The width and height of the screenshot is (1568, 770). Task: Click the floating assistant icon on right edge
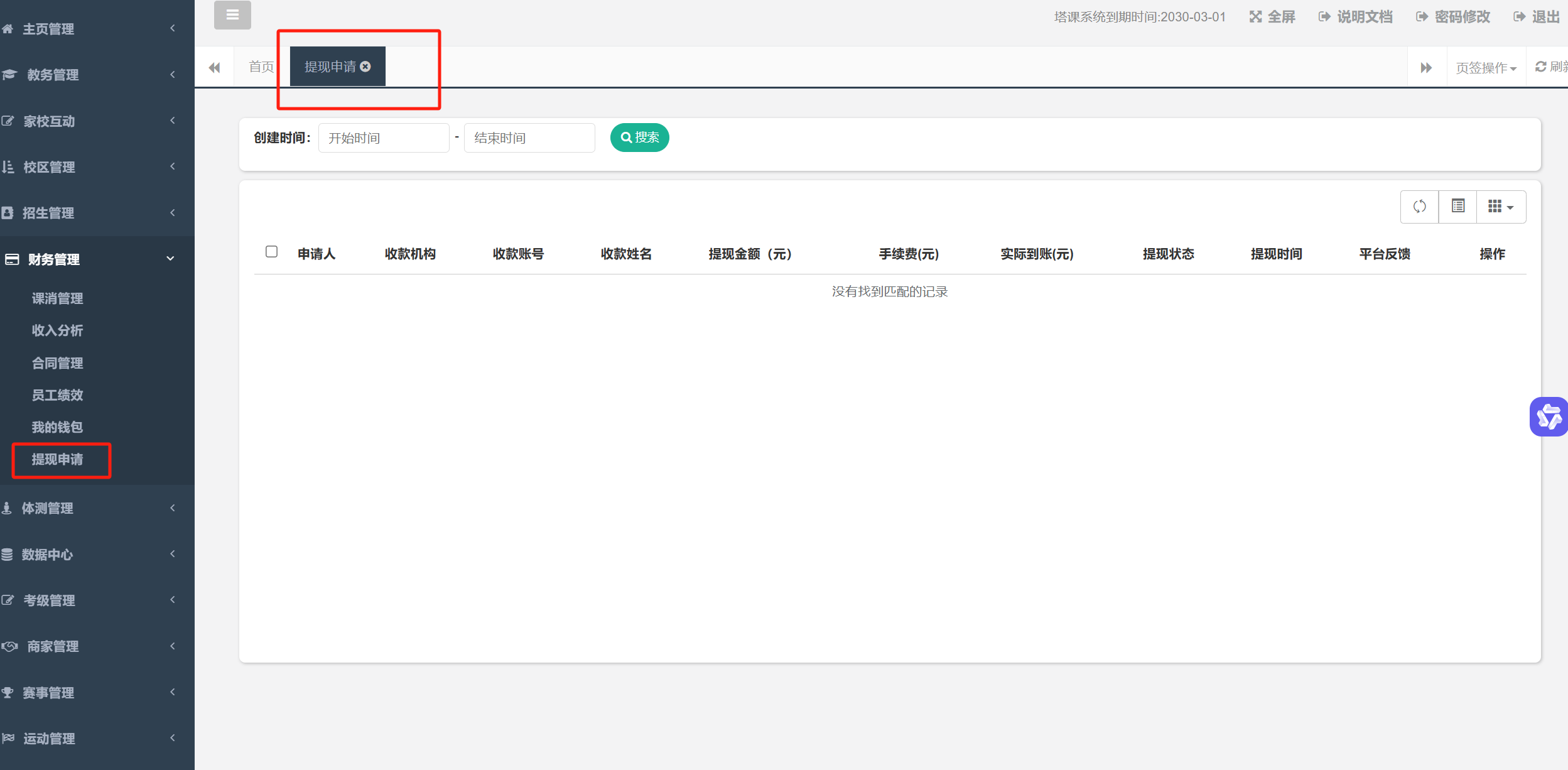pos(1549,416)
